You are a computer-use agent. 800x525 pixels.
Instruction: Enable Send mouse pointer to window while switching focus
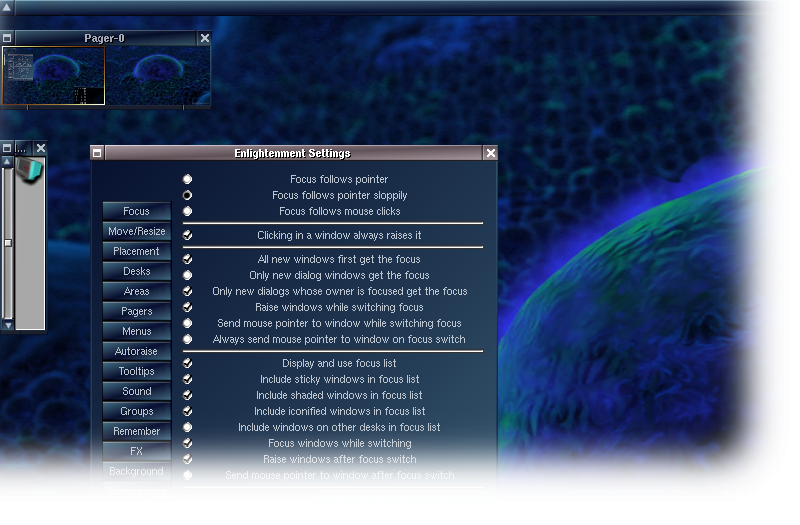pyautogui.click(x=188, y=323)
